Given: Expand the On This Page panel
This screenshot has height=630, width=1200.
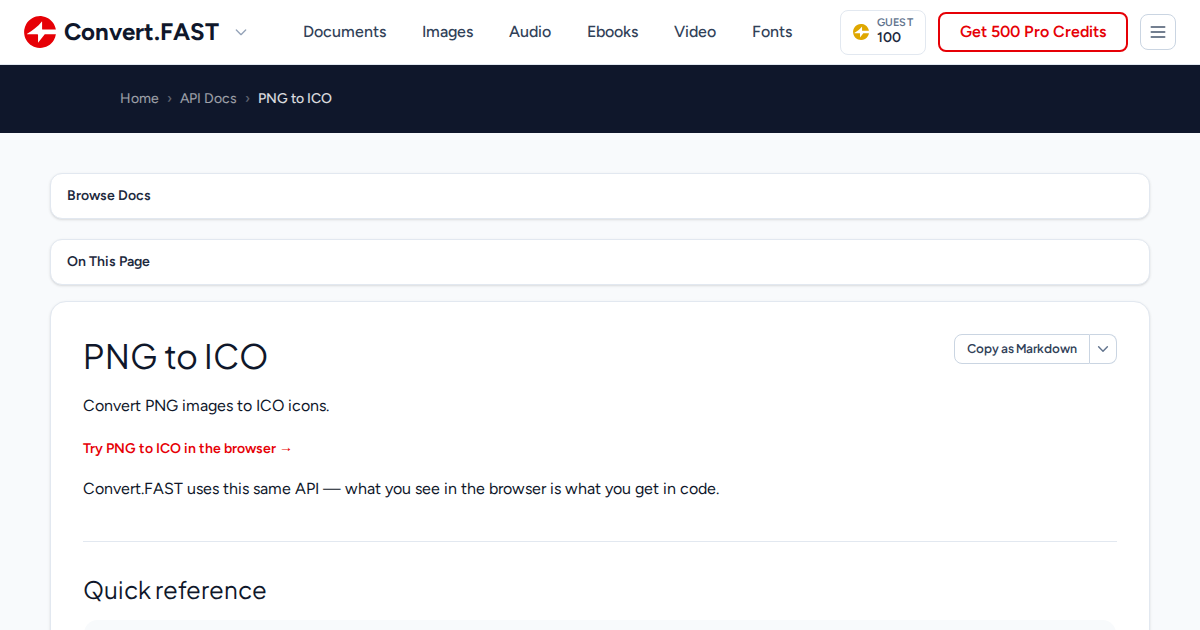Looking at the screenshot, I should click(x=600, y=262).
